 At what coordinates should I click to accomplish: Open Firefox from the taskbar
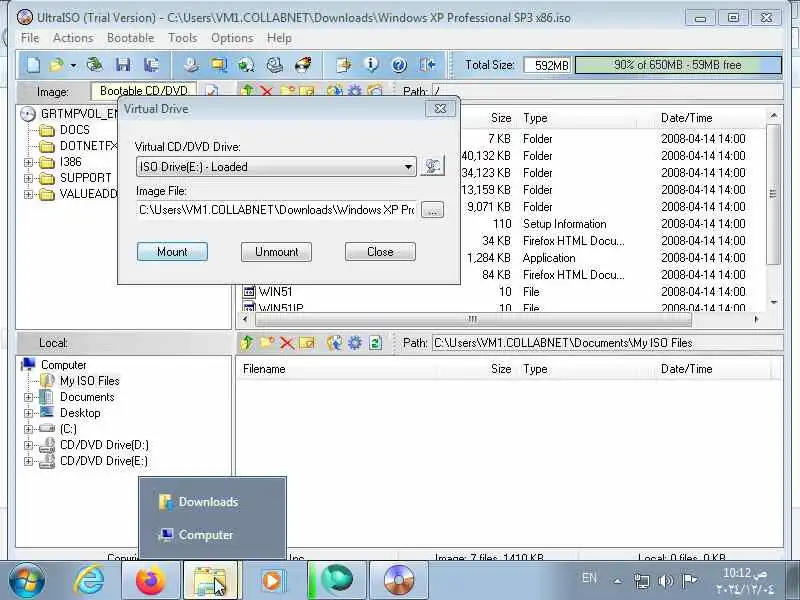pyautogui.click(x=151, y=580)
